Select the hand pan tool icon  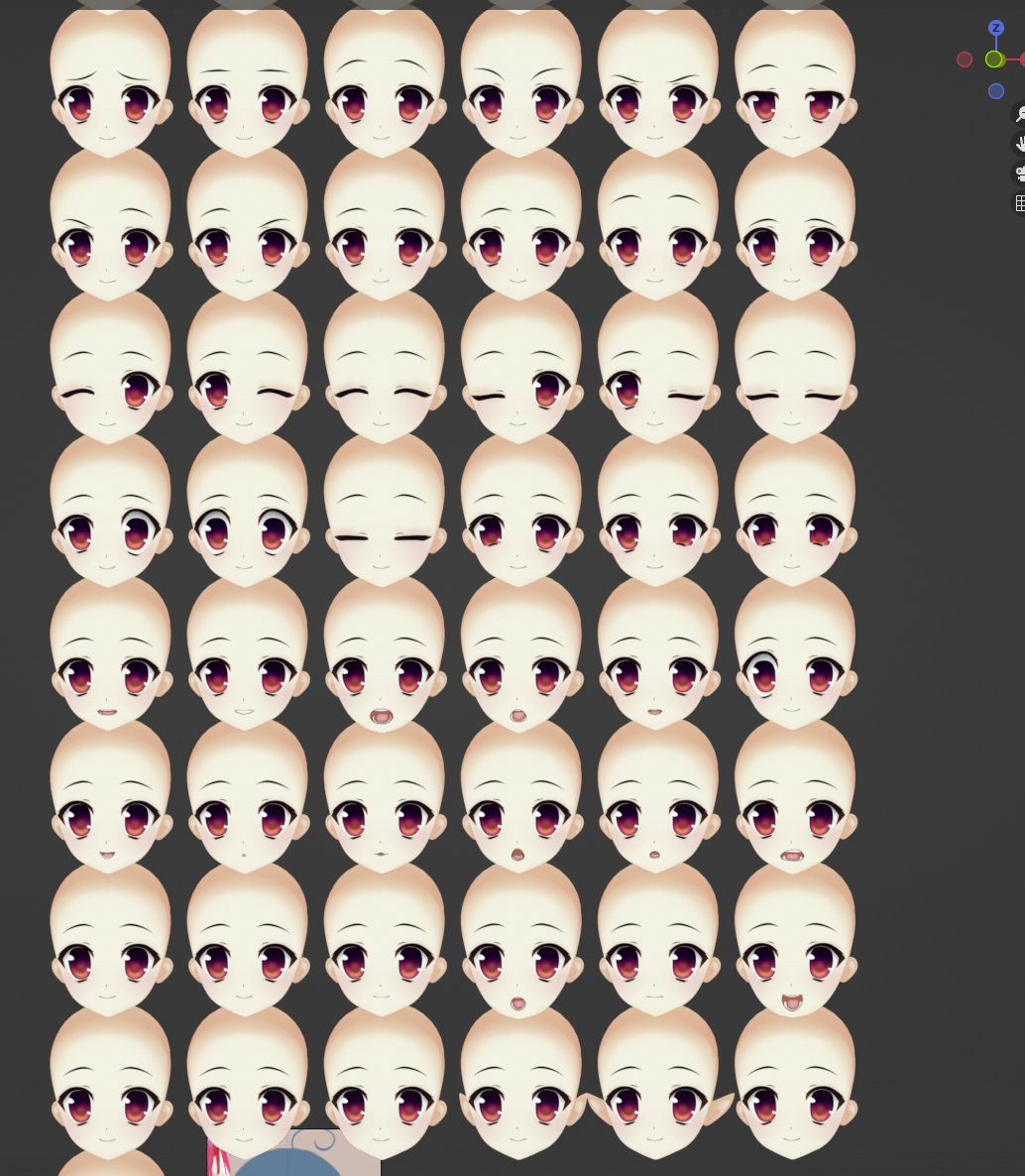1021,144
